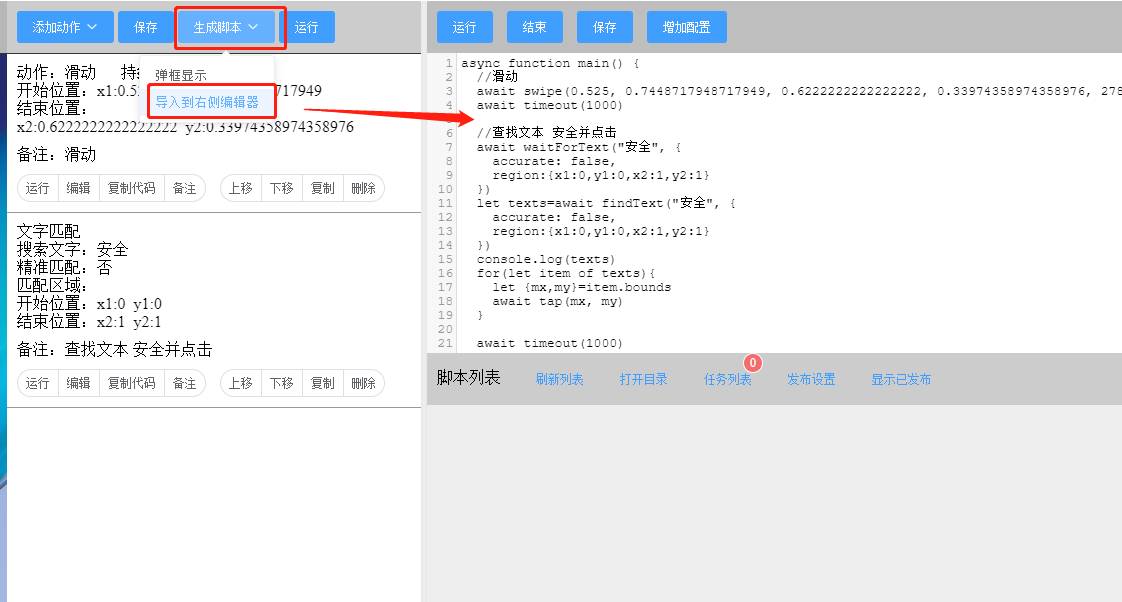
Task: Stop execution with the 结束 button
Action: (x=534, y=27)
